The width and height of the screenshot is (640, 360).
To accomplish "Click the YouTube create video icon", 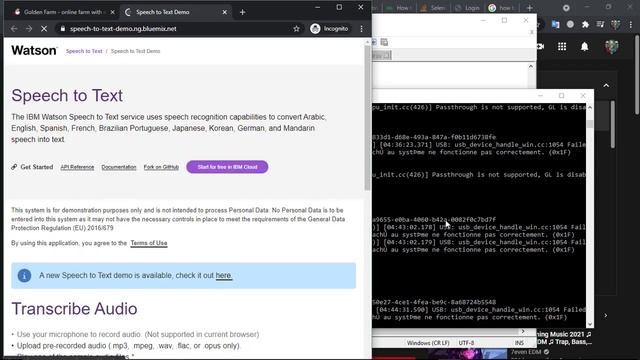I will click(x=540, y=47).
